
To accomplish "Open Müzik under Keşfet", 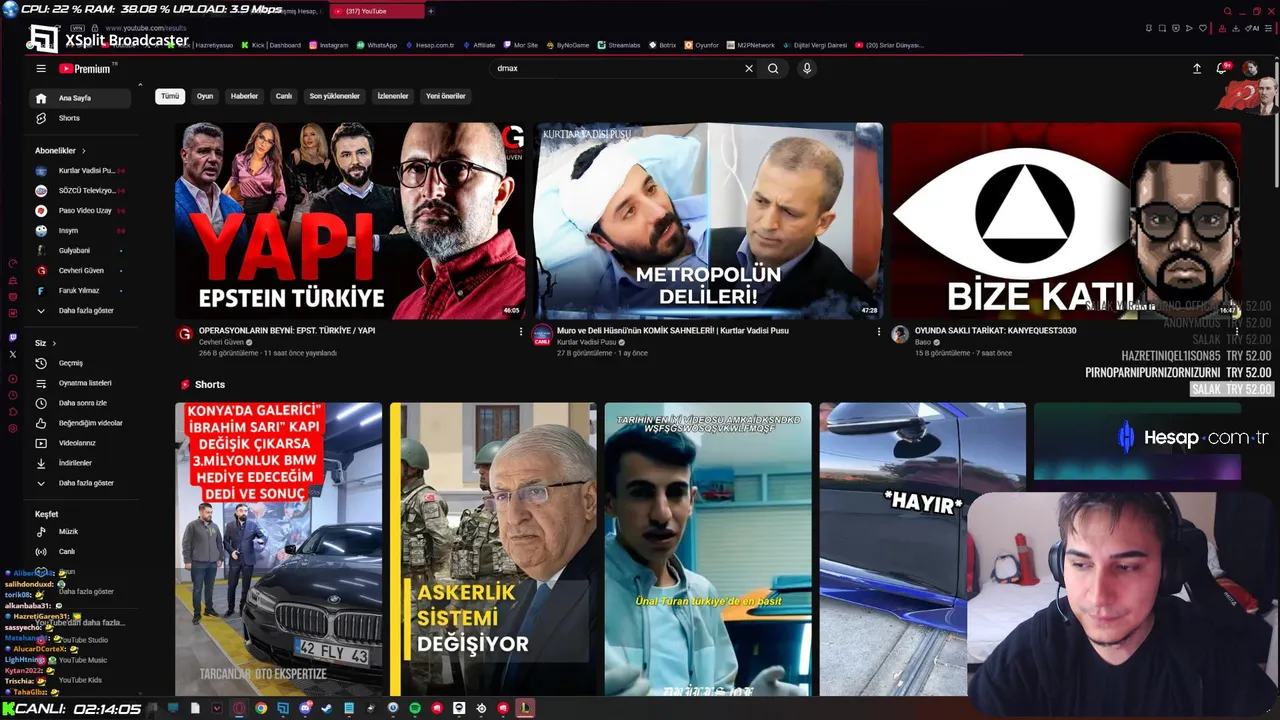I will 80,532.
